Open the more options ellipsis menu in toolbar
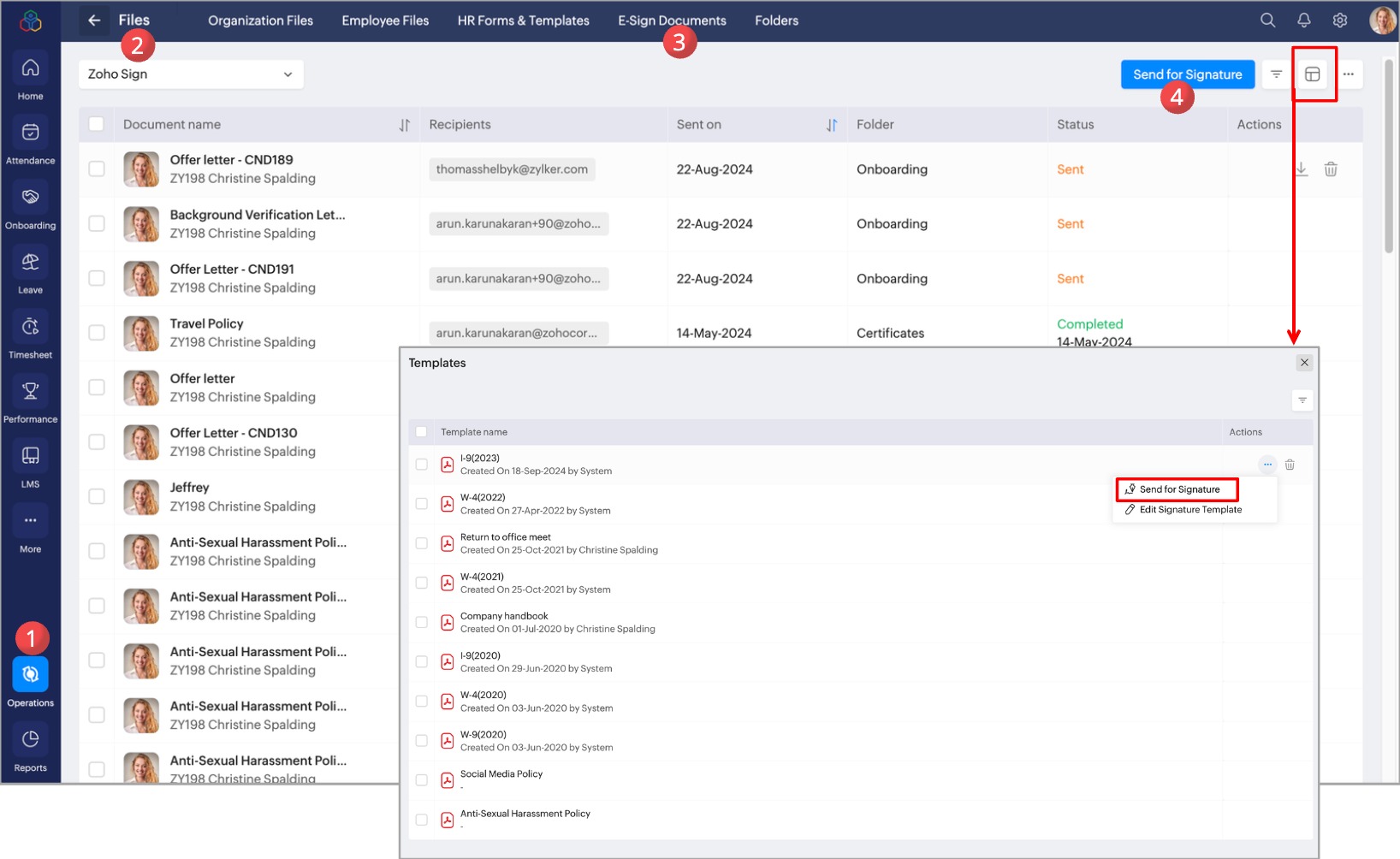 [x=1348, y=74]
